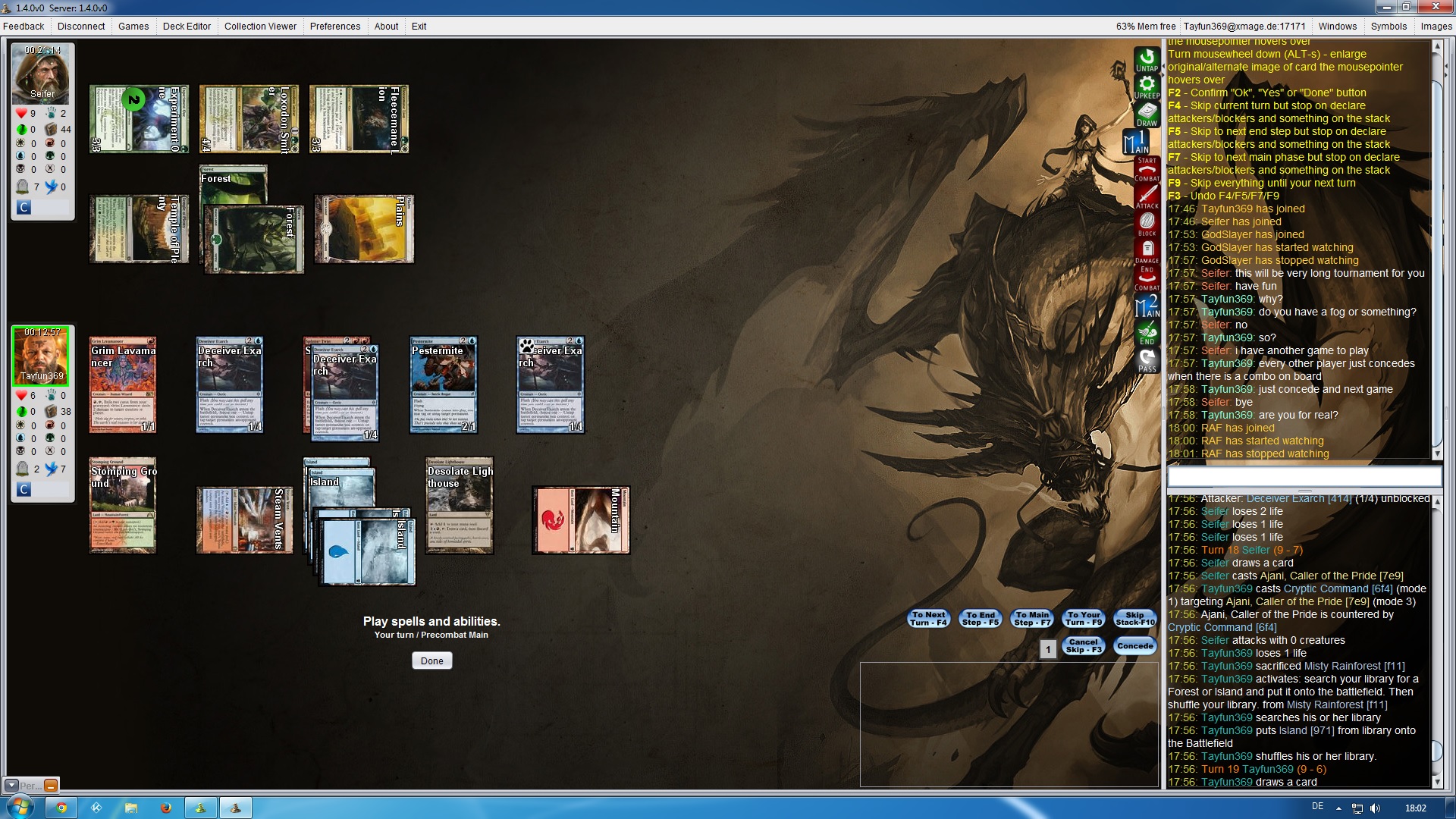Click the tapped Mountain land card
This screenshot has width=1456, height=819.
tap(581, 520)
